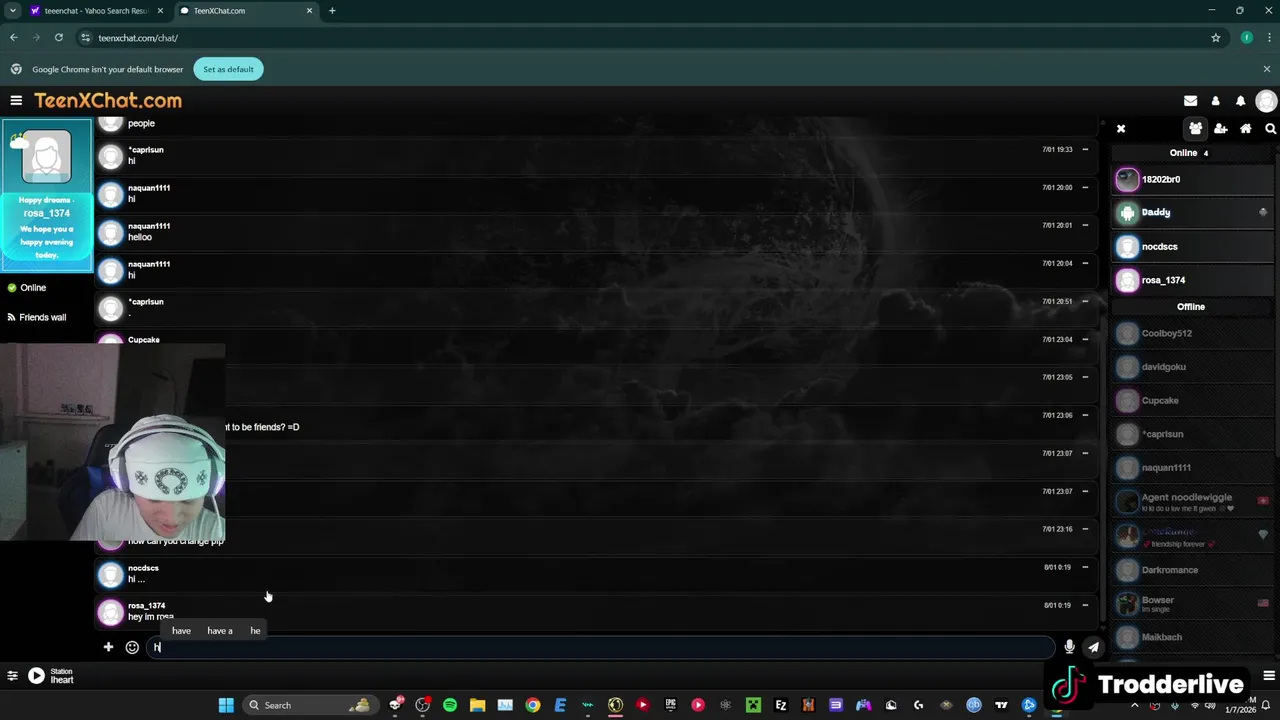The width and height of the screenshot is (1280, 720).
Task: Select offline user Agent noodlewiggle
Action: point(1192,502)
